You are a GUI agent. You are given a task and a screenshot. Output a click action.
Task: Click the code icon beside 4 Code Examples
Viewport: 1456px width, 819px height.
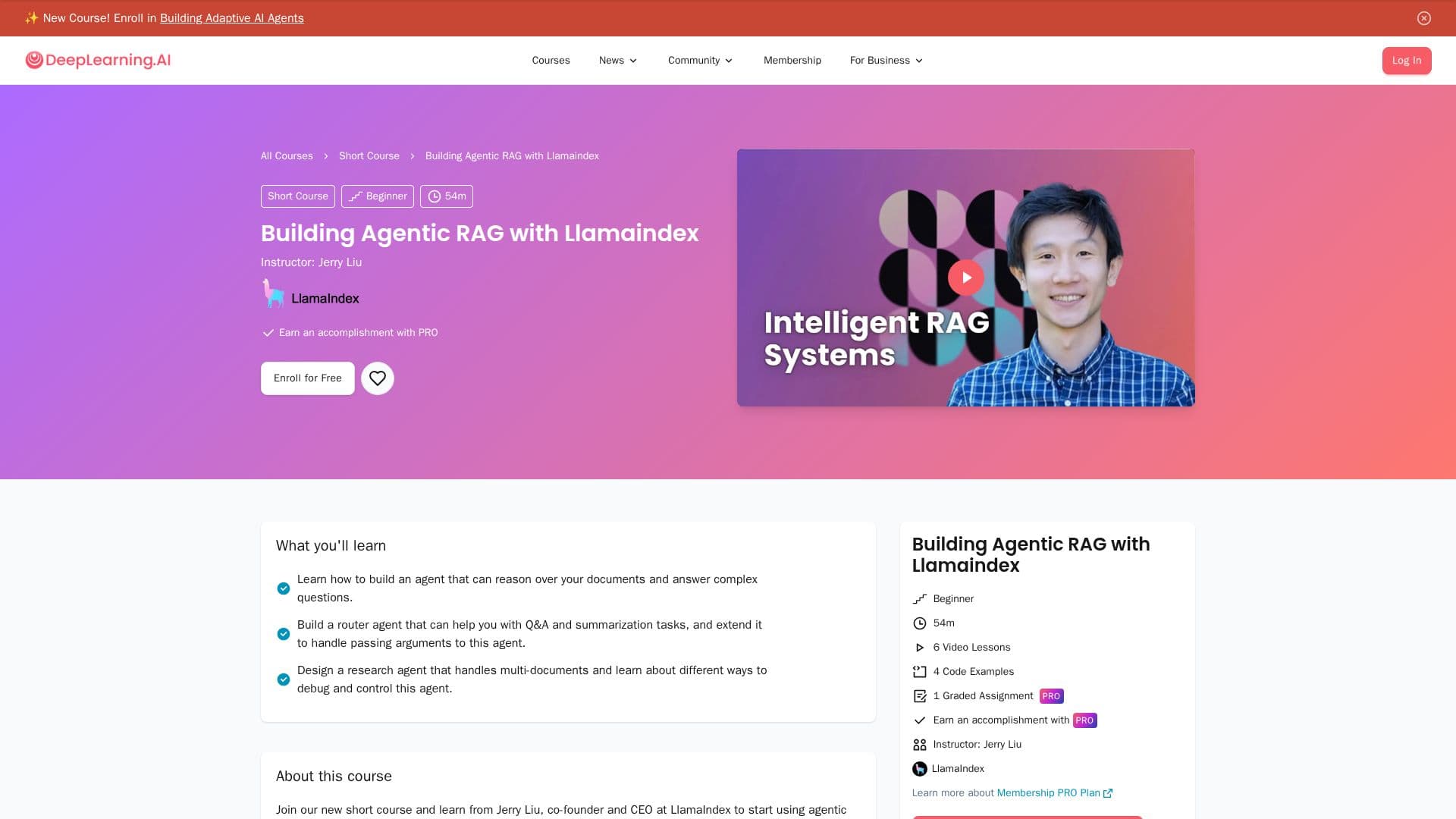[x=920, y=672]
